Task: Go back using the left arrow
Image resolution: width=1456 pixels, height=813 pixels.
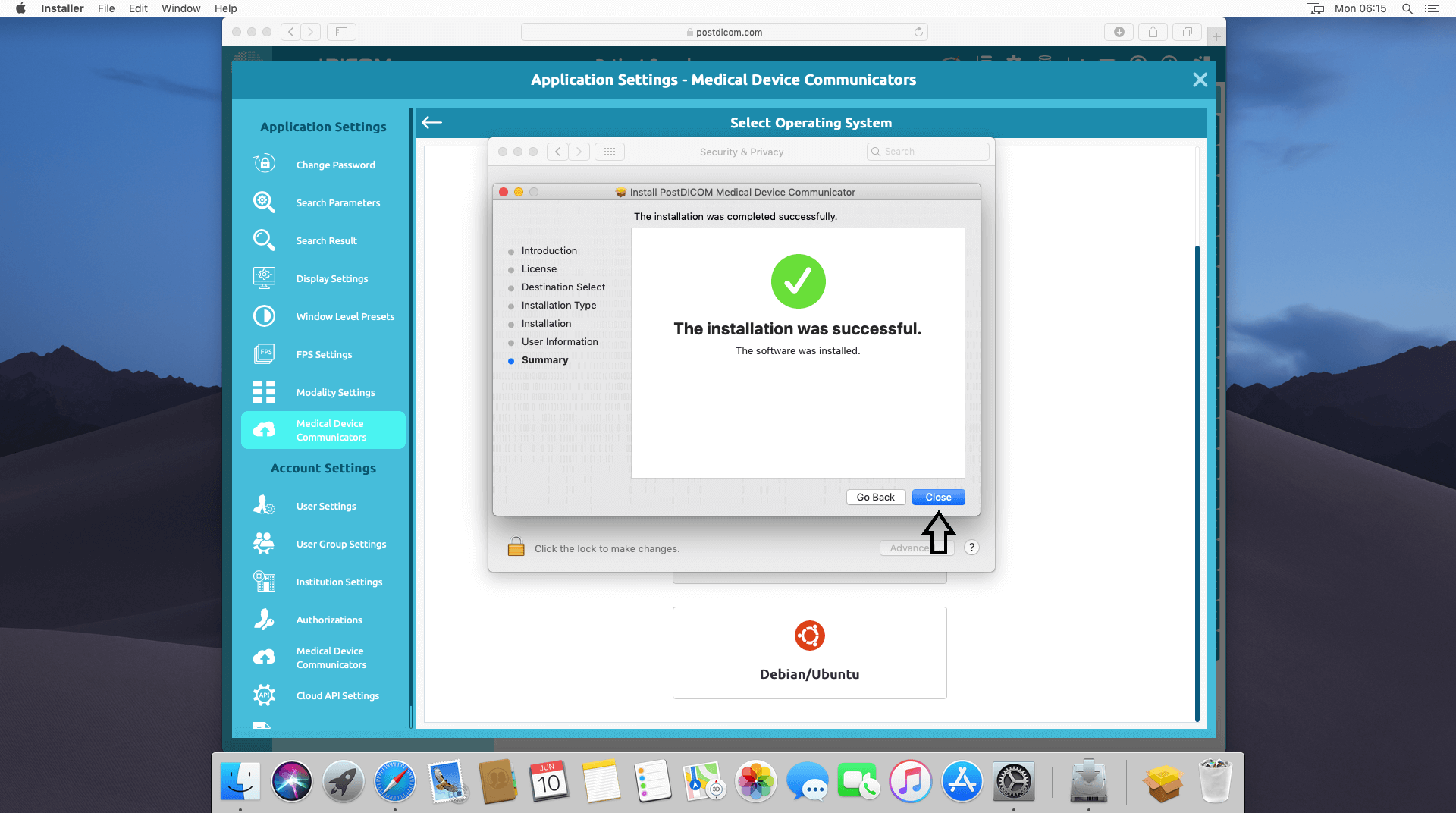Action: pyautogui.click(x=431, y=123)
